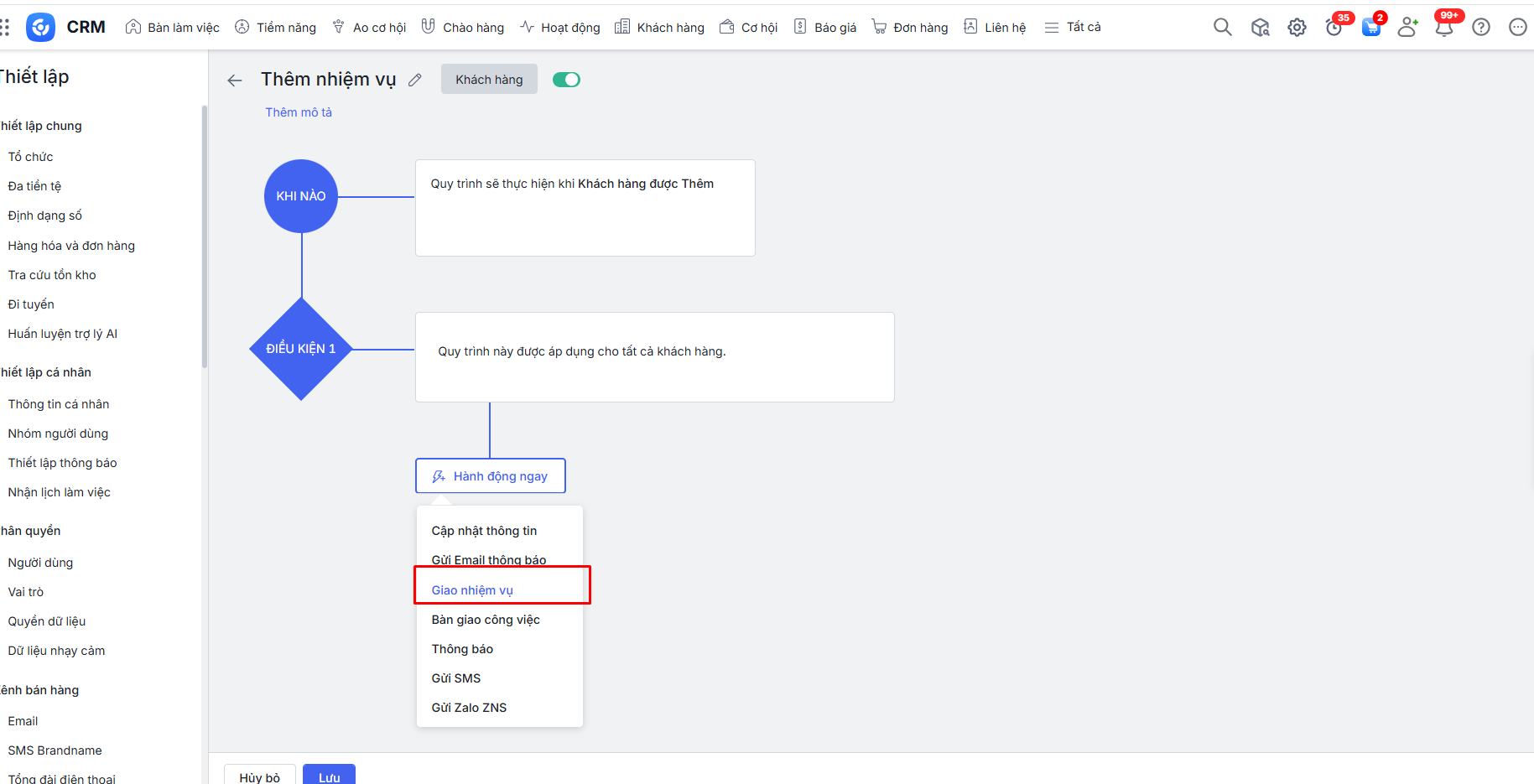Click the Lưu button
The height and width of the screenshot is (784, 1534).
pyautogui.click(x=329, y=776)
